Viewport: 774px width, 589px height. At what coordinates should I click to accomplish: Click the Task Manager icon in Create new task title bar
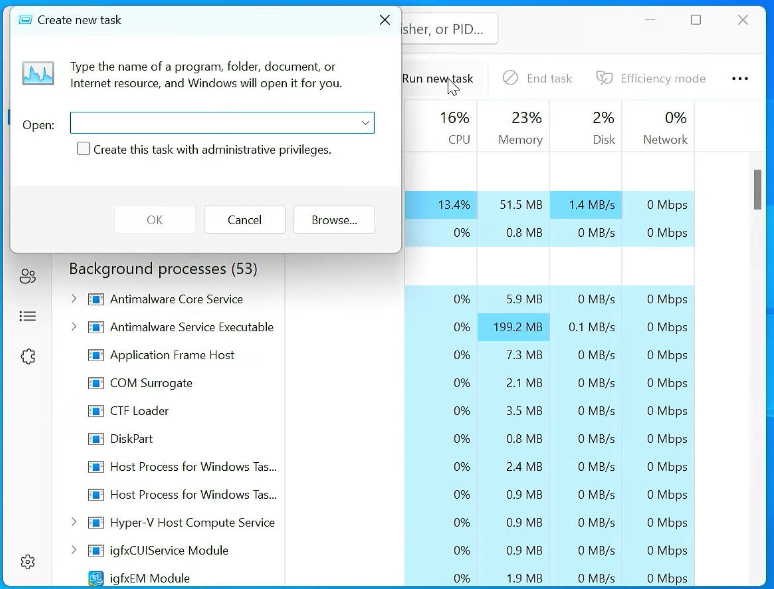tap(25, 20)
